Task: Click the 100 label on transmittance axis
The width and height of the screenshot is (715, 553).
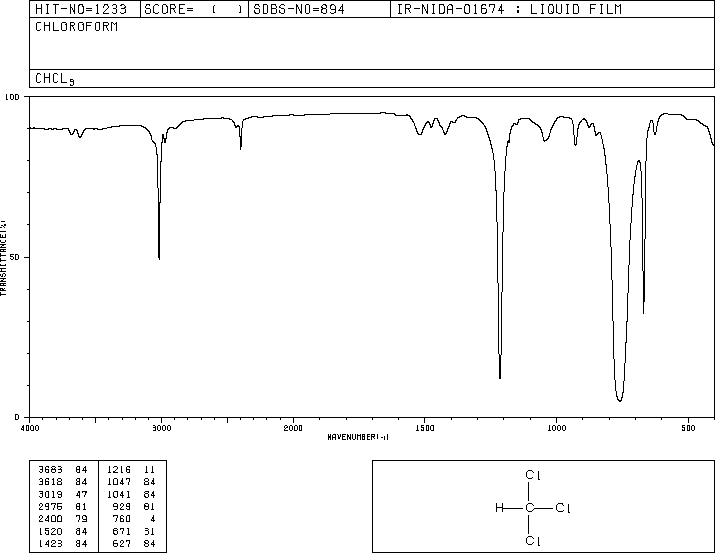Action: point(12,97)
